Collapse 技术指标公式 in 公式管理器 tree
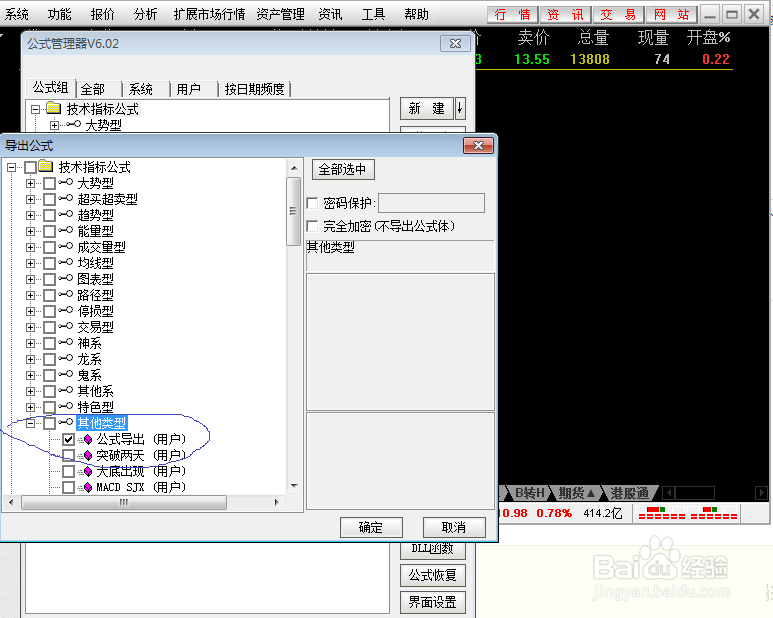Viewport: 773px width, 618px height. click(35, 109)
